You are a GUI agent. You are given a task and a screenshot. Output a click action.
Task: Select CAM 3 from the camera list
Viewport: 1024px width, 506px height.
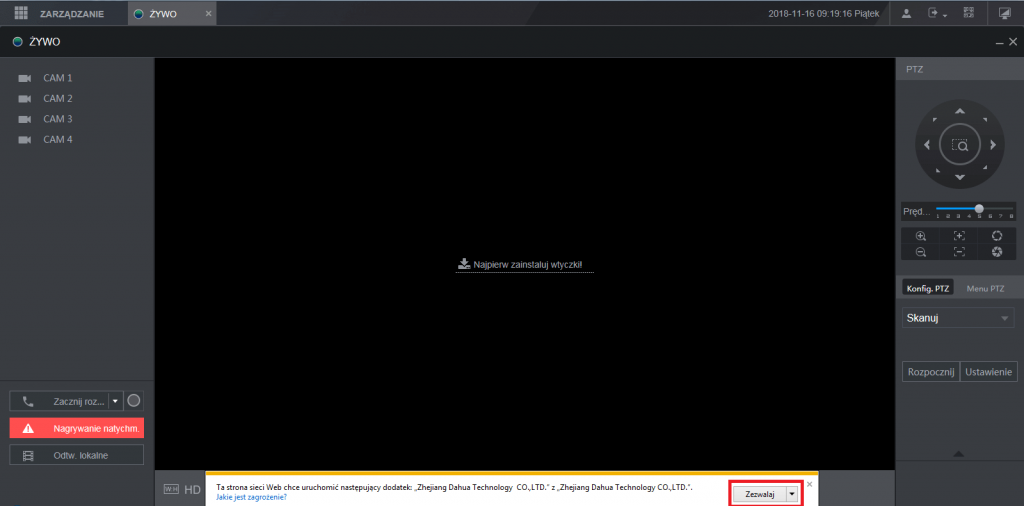[x=57, y=119]
